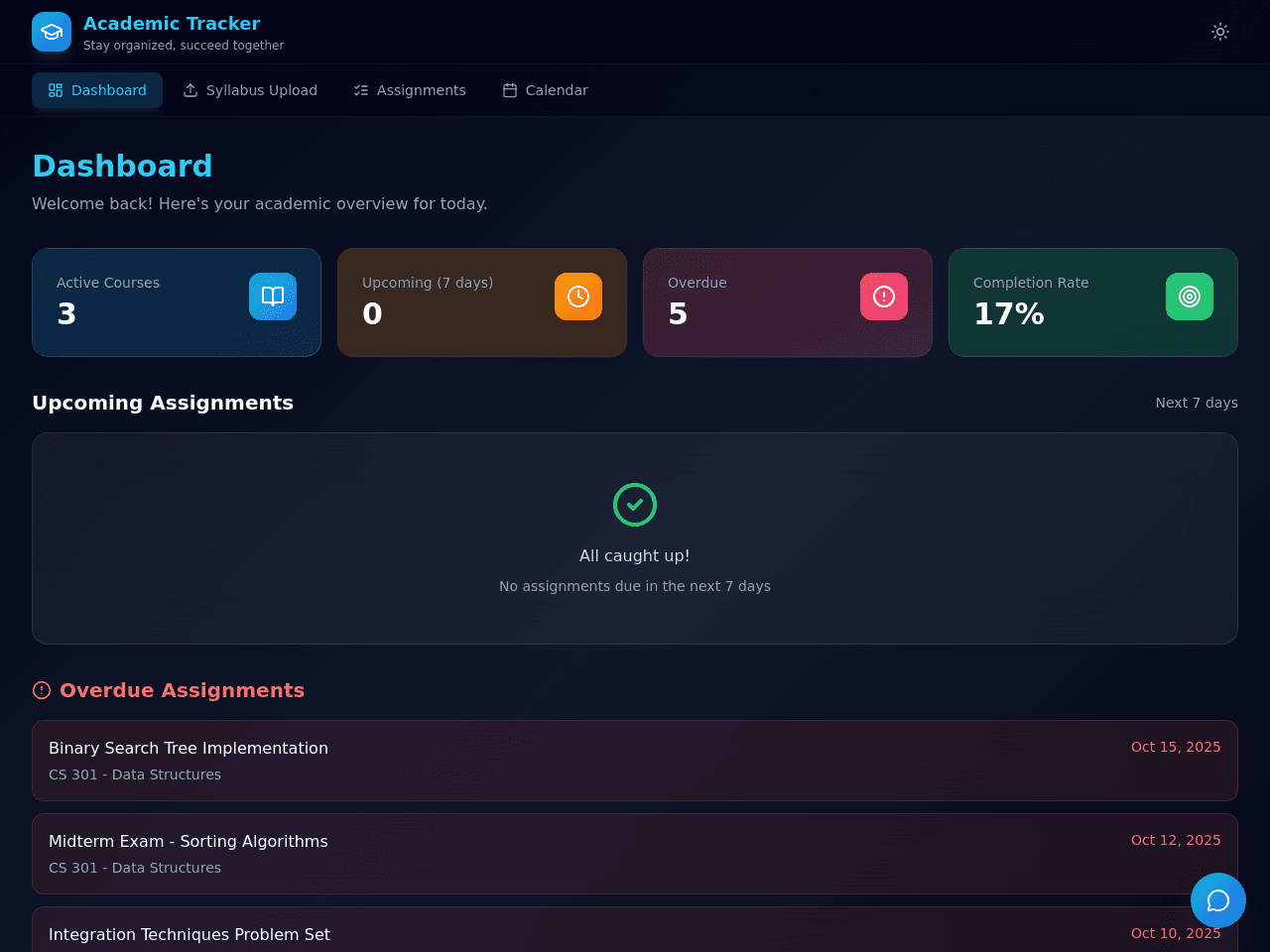Click the Upcoming Assignments heading

(x=163, y=403)
